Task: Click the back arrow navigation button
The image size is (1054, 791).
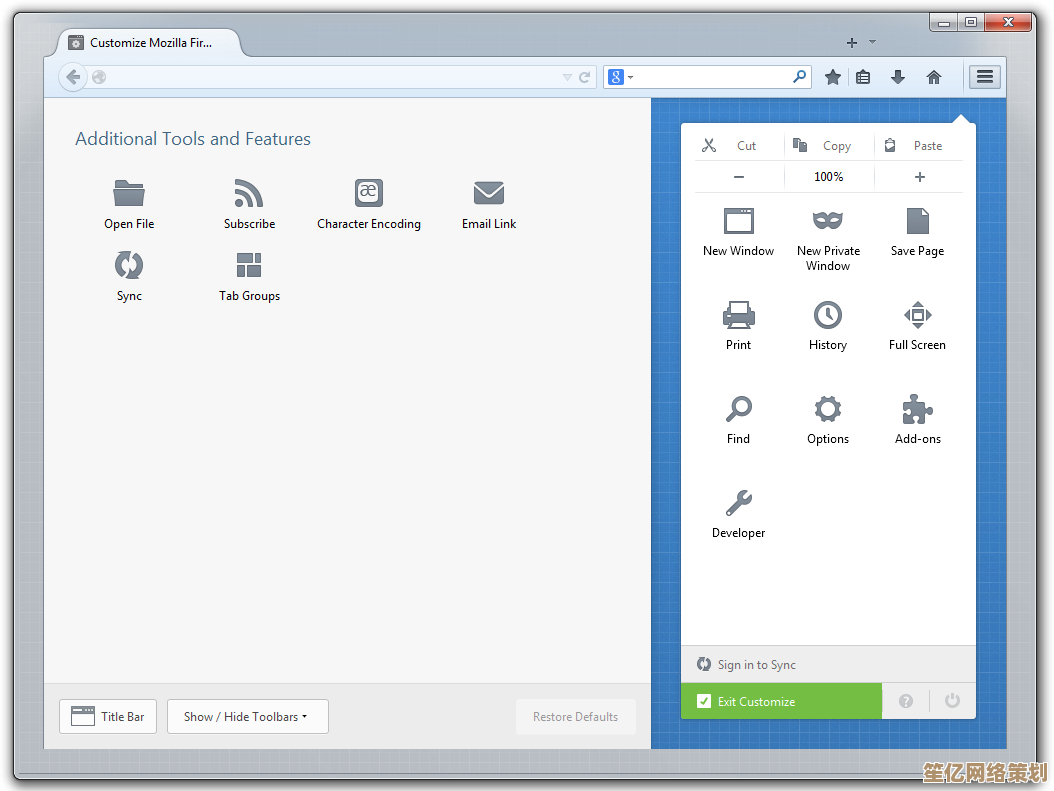Action: point(73,77)
